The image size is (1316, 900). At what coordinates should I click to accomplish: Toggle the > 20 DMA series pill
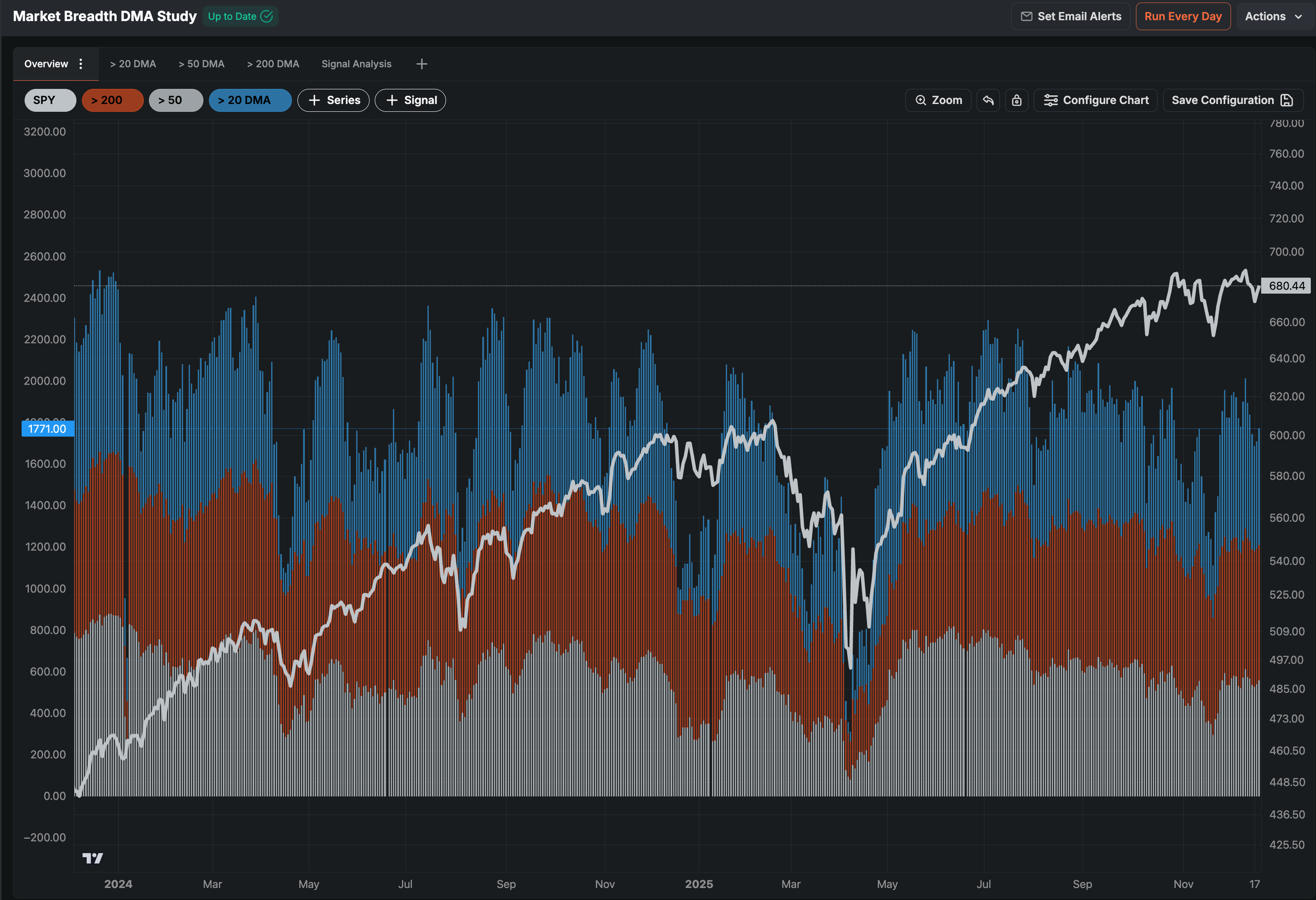tap(250, 100)
